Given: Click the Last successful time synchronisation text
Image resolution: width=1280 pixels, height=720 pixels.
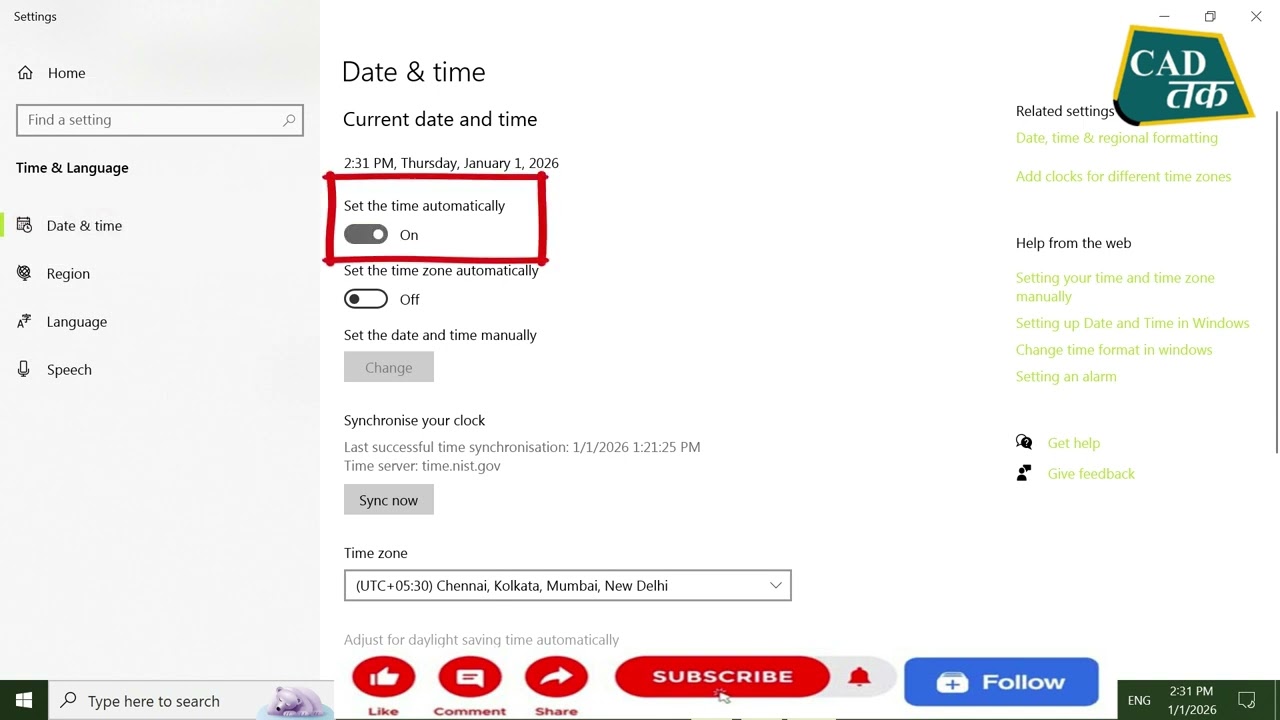Looking at the screenshot, I should pyautogui.click(x=522, y=447).
